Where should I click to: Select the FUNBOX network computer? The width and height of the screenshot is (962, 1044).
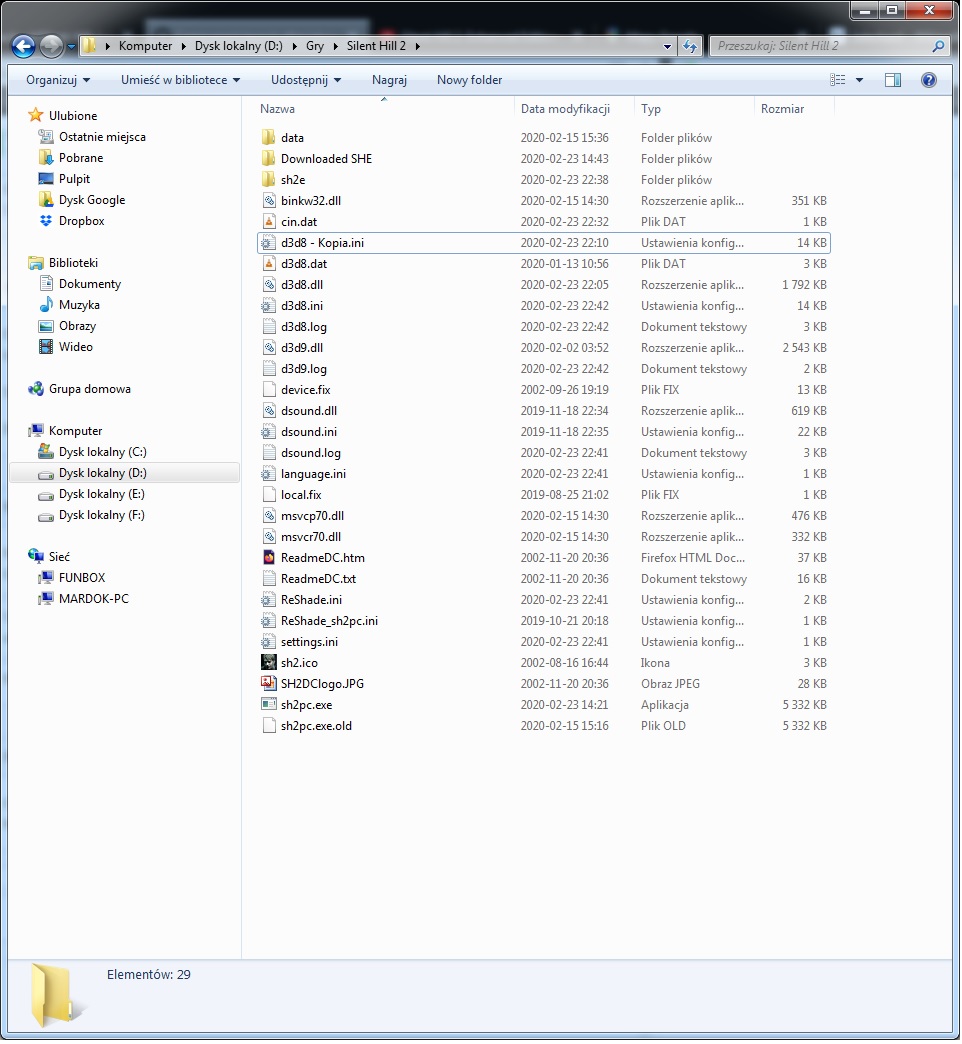coord(82,577)
